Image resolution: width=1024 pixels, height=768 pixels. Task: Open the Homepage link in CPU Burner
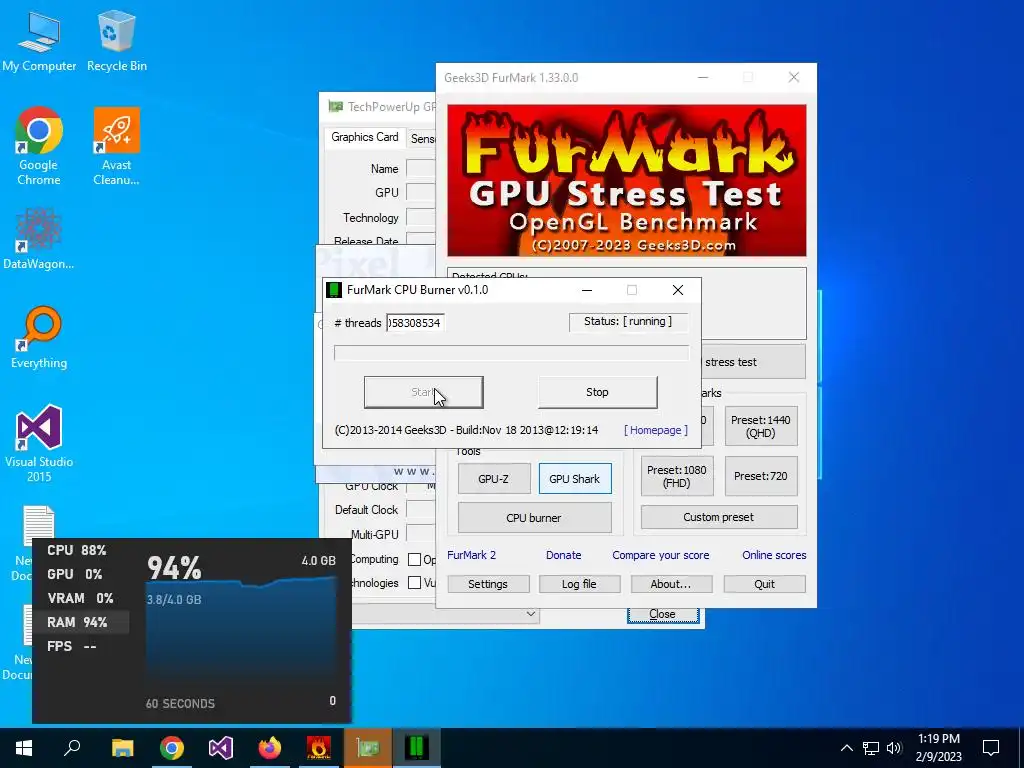tap(656, 430)
